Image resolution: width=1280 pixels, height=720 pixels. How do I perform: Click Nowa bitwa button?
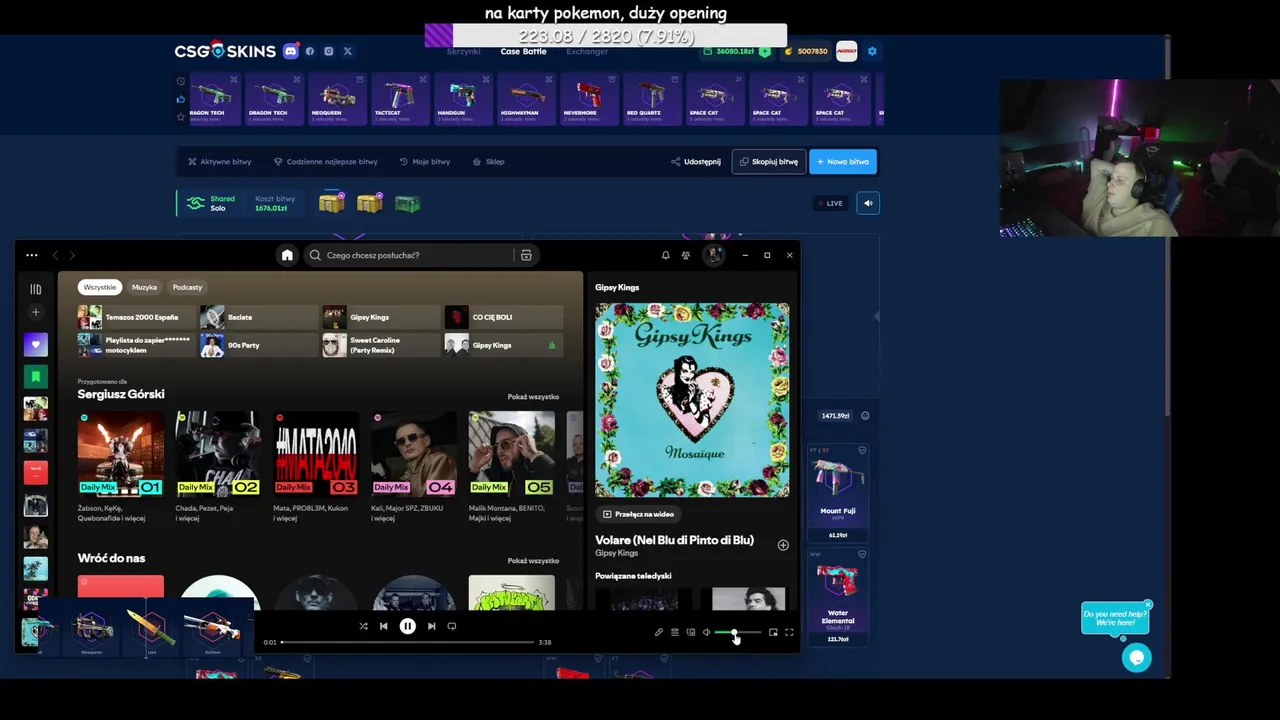coord(843,161)
